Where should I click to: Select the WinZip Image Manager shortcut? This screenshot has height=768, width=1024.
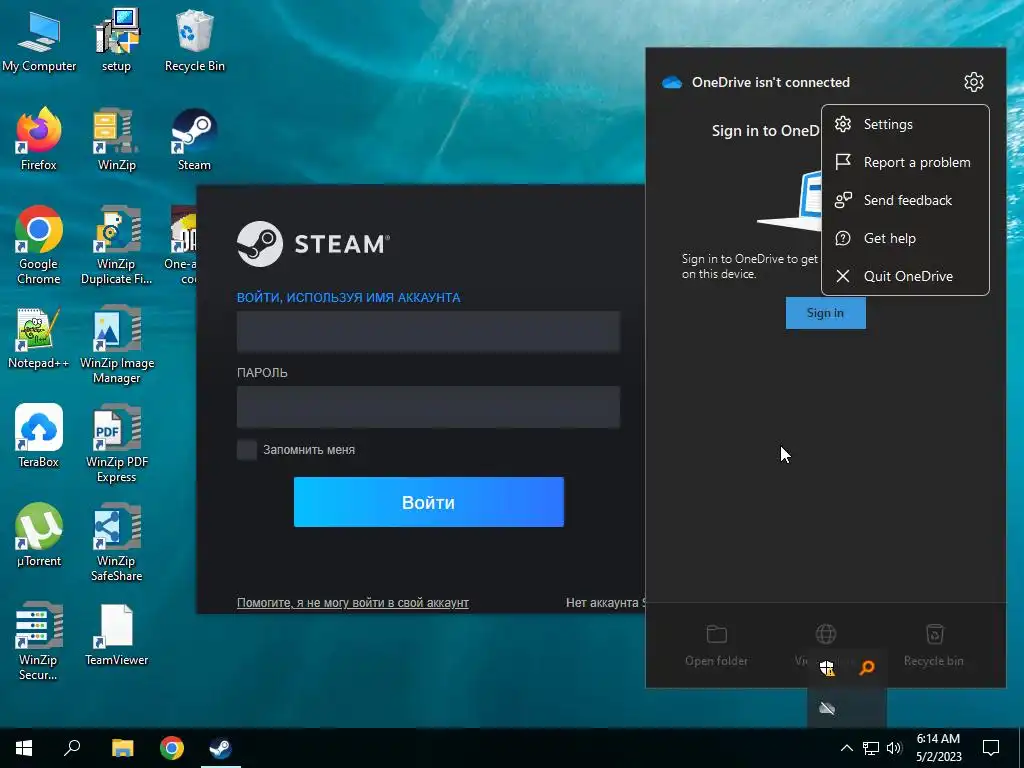(x=116, y=345)
